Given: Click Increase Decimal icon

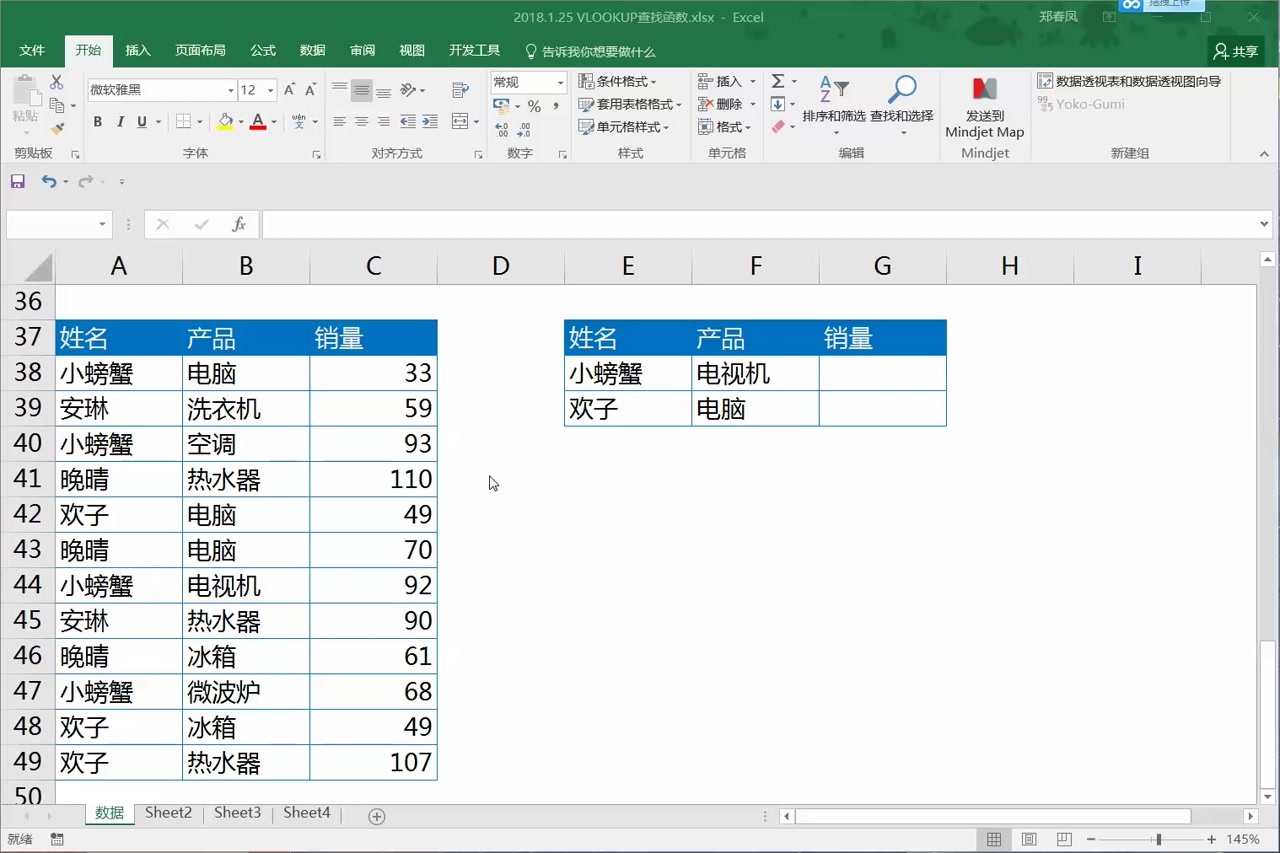Looking at the screenshot, I should pyautogui.click(x=501, y=128).
